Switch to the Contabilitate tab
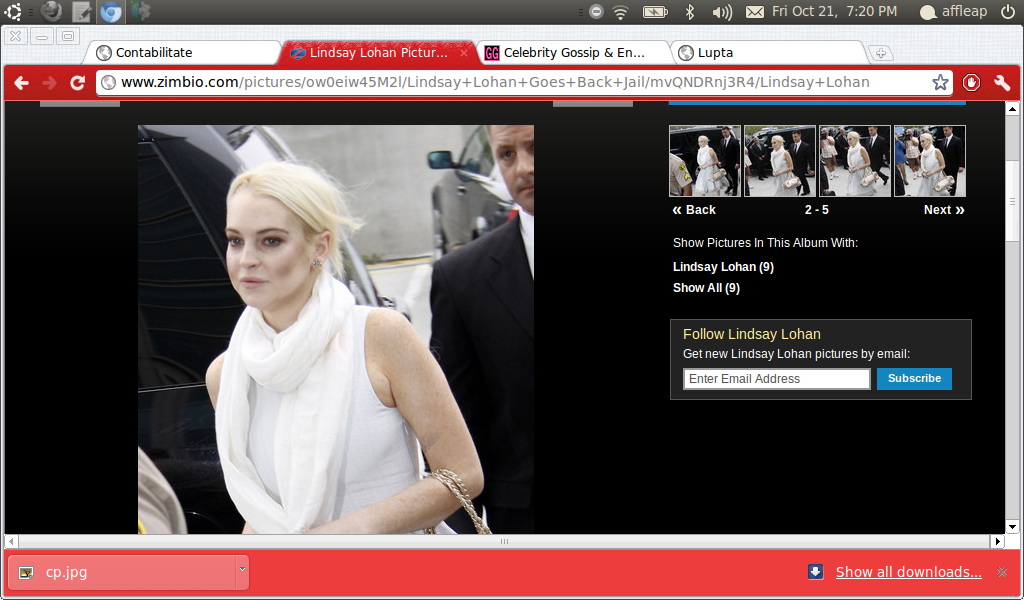Image resolution: width=1024 pixels, height=600 pixels. tap(183, 53)
